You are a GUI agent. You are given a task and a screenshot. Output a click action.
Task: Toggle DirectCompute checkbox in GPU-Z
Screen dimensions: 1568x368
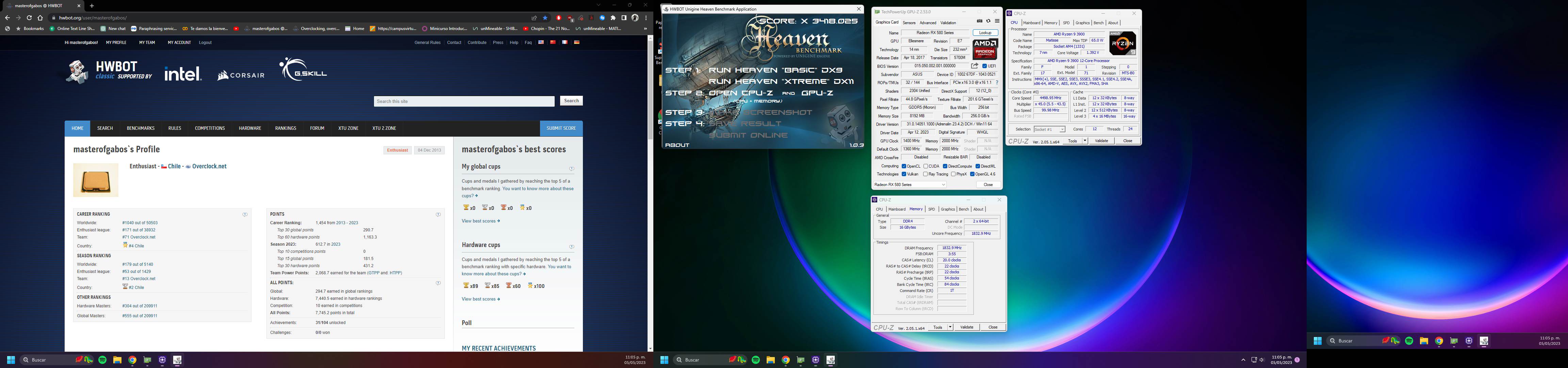click(945, 166)
